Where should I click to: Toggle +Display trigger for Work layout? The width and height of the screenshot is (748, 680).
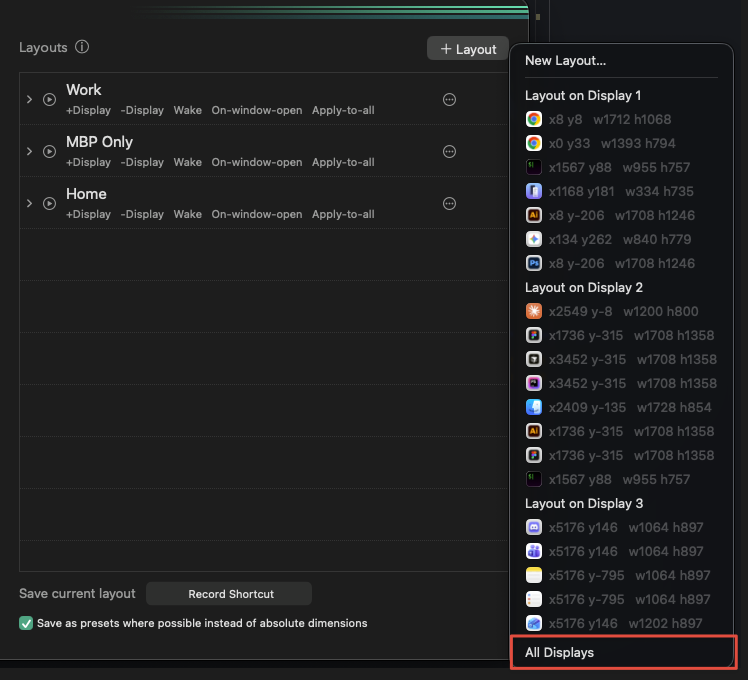88,110
